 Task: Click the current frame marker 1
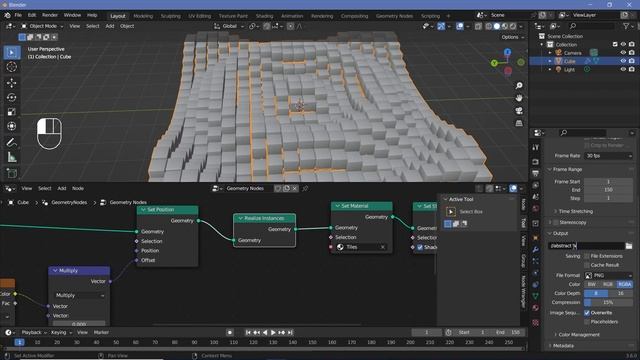pyautogui.click(x=19, y=342)
